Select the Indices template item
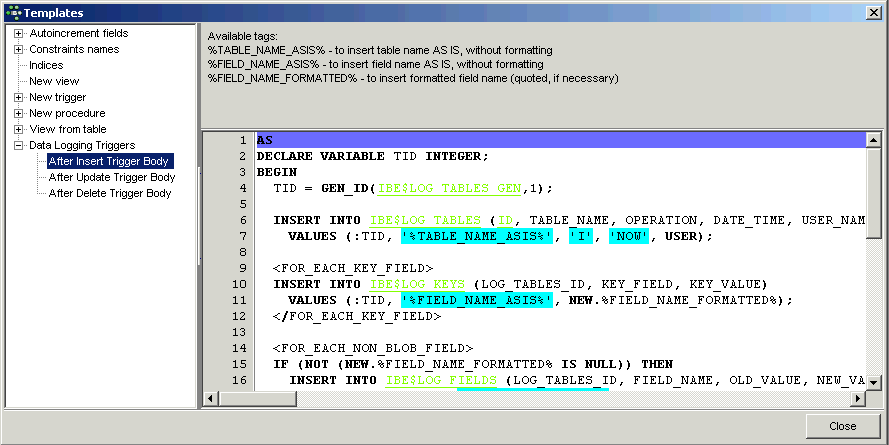Image resolution: width=889 pixels, height=445 pixels. click(46, 65)
